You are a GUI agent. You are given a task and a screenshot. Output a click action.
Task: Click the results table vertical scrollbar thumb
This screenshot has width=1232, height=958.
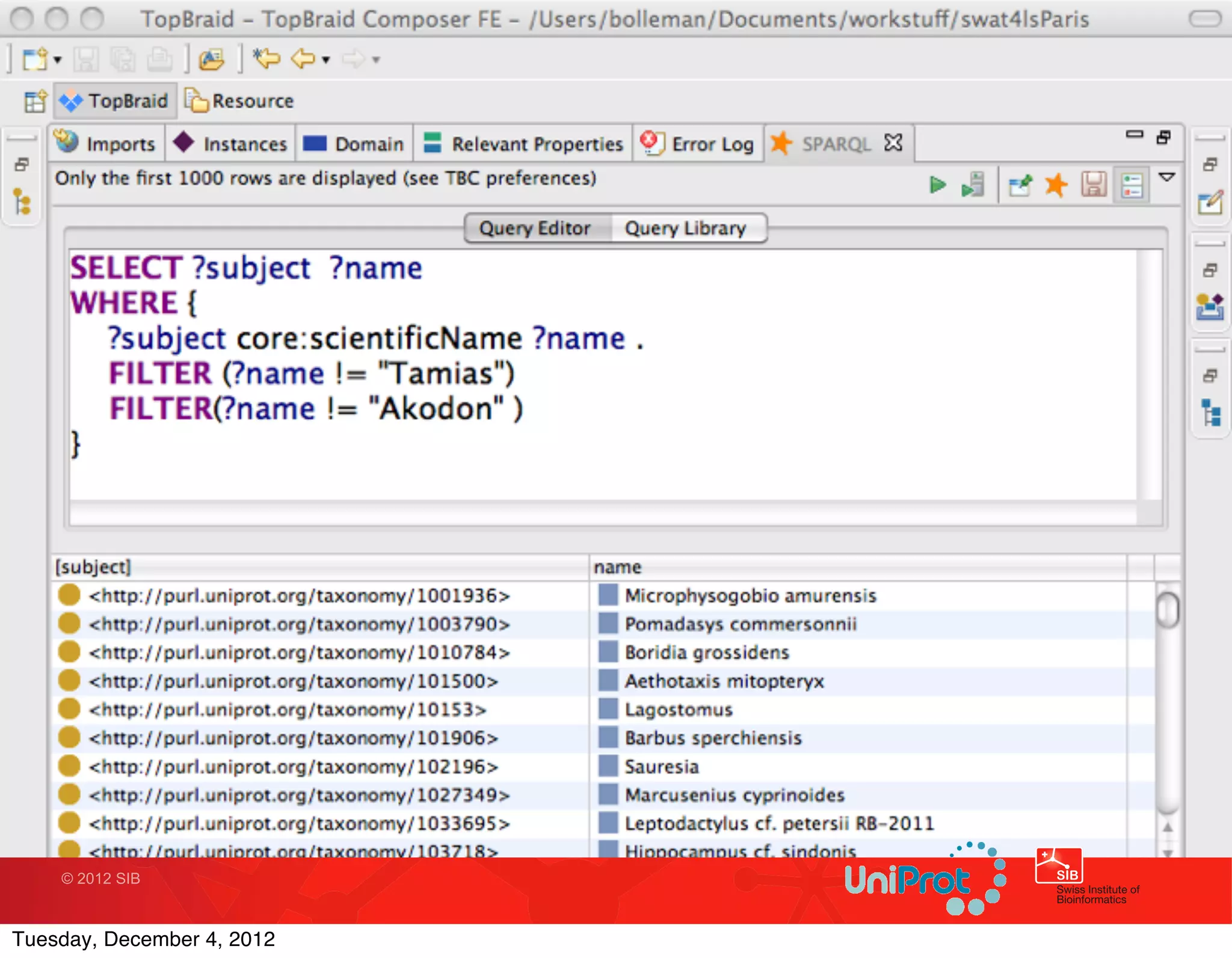(x=1168, y=610)
